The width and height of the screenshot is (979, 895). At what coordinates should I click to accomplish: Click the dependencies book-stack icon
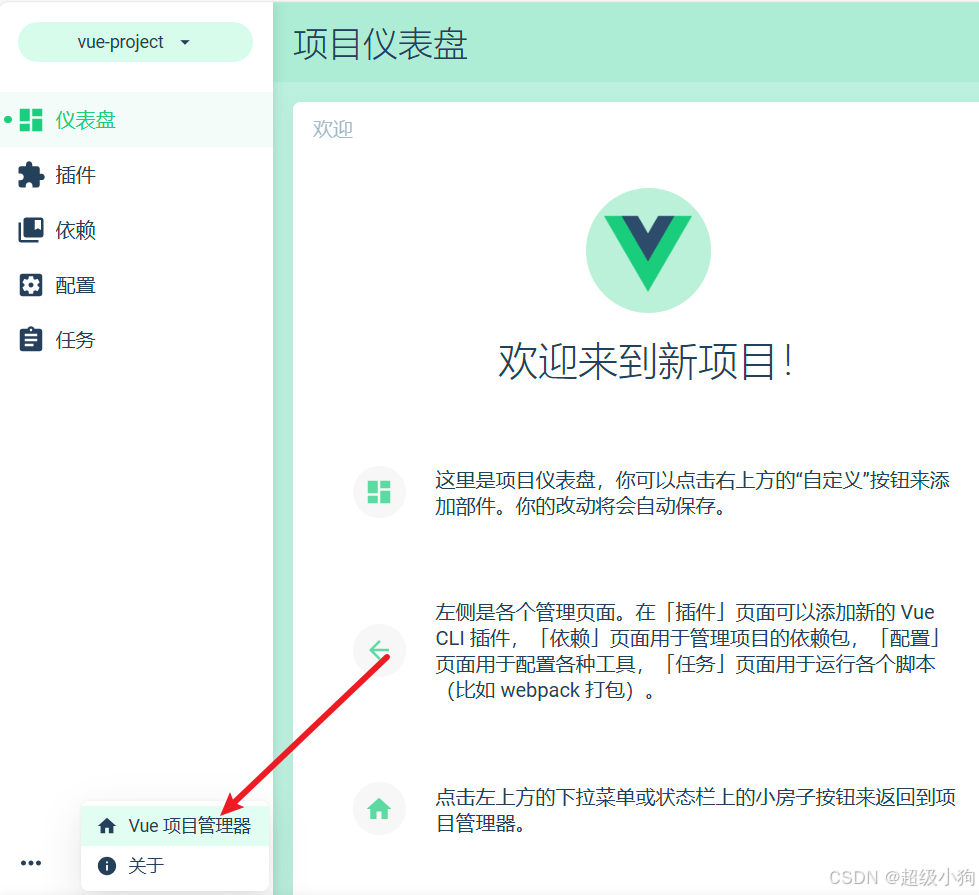(x=31, y=230)
